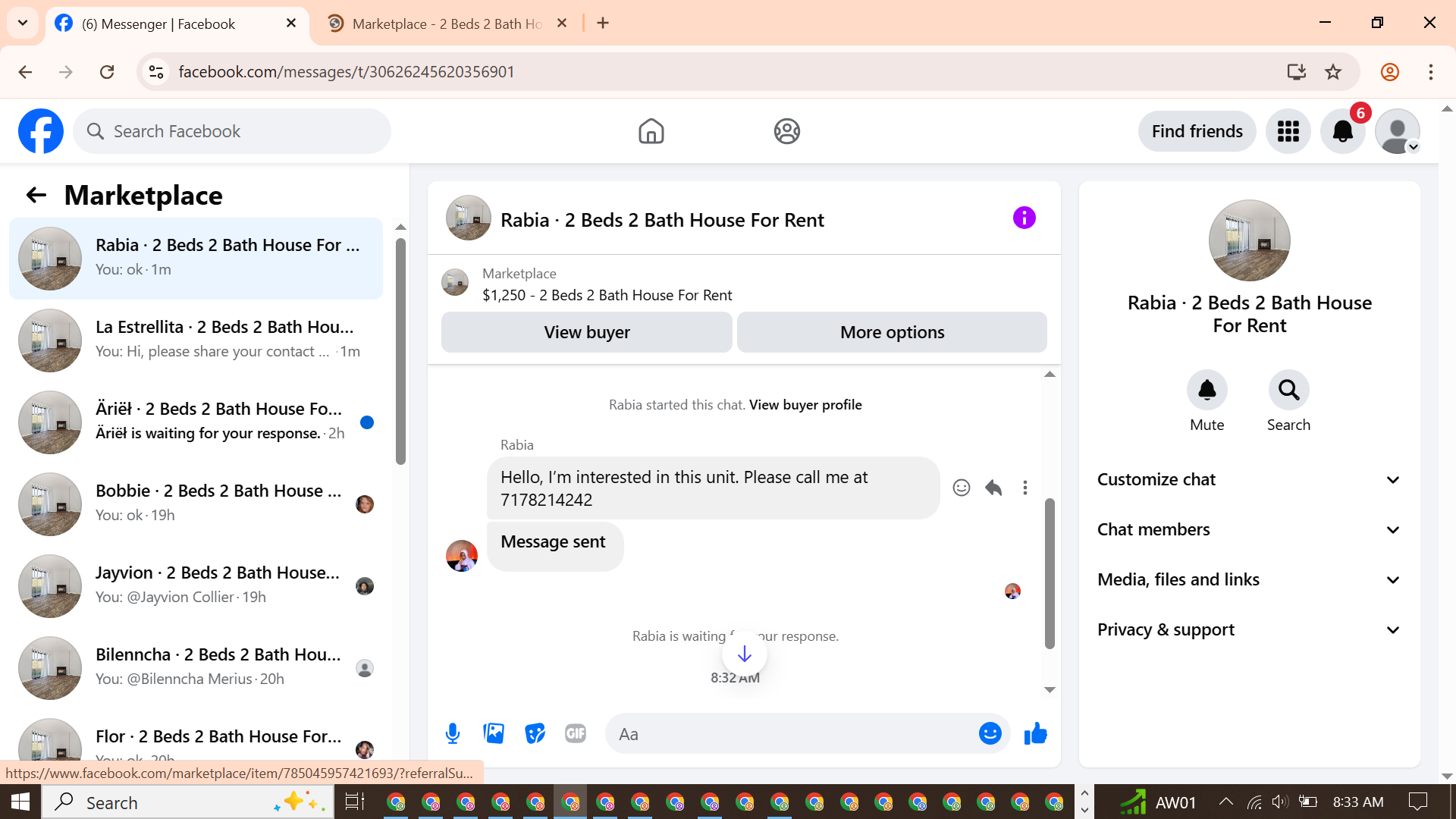Screen dimensions: 1456x819
Task: Send a thumbs-up like
Action: click(x=1035, y=733)
